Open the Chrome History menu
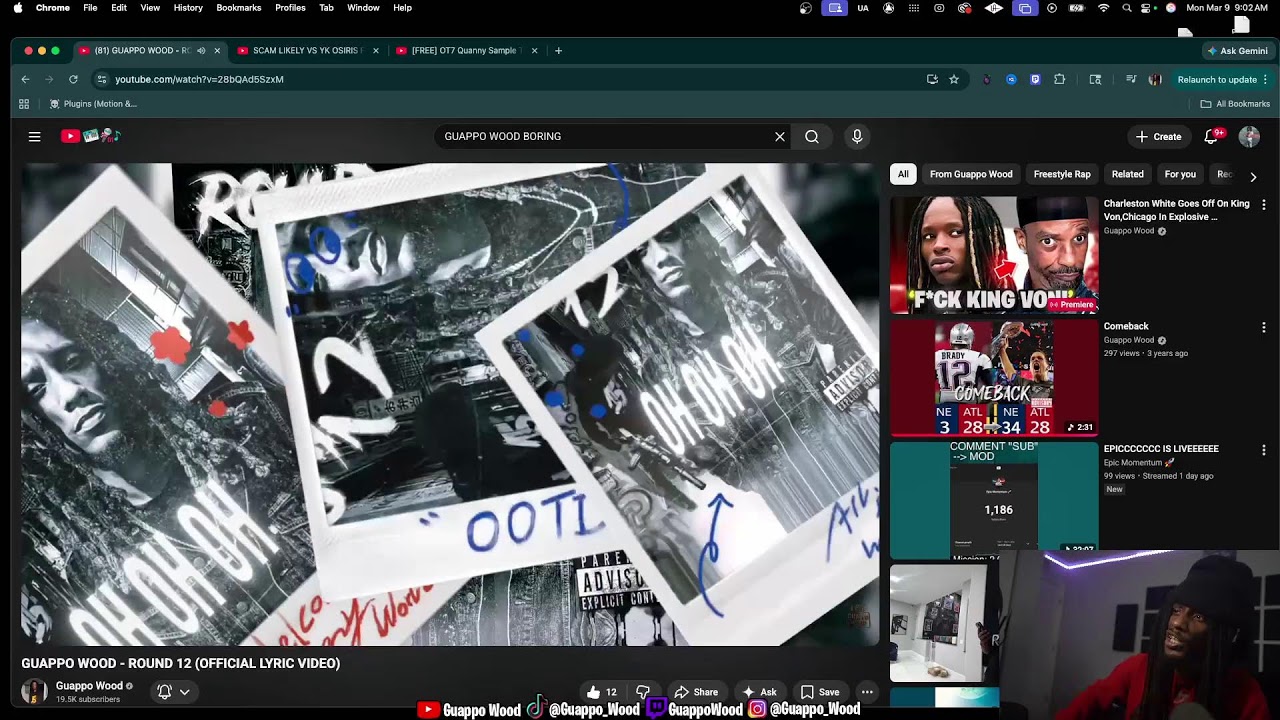The width and height of the screenshot is (1280, 720). pyautogui.click(x=188, y=8)
